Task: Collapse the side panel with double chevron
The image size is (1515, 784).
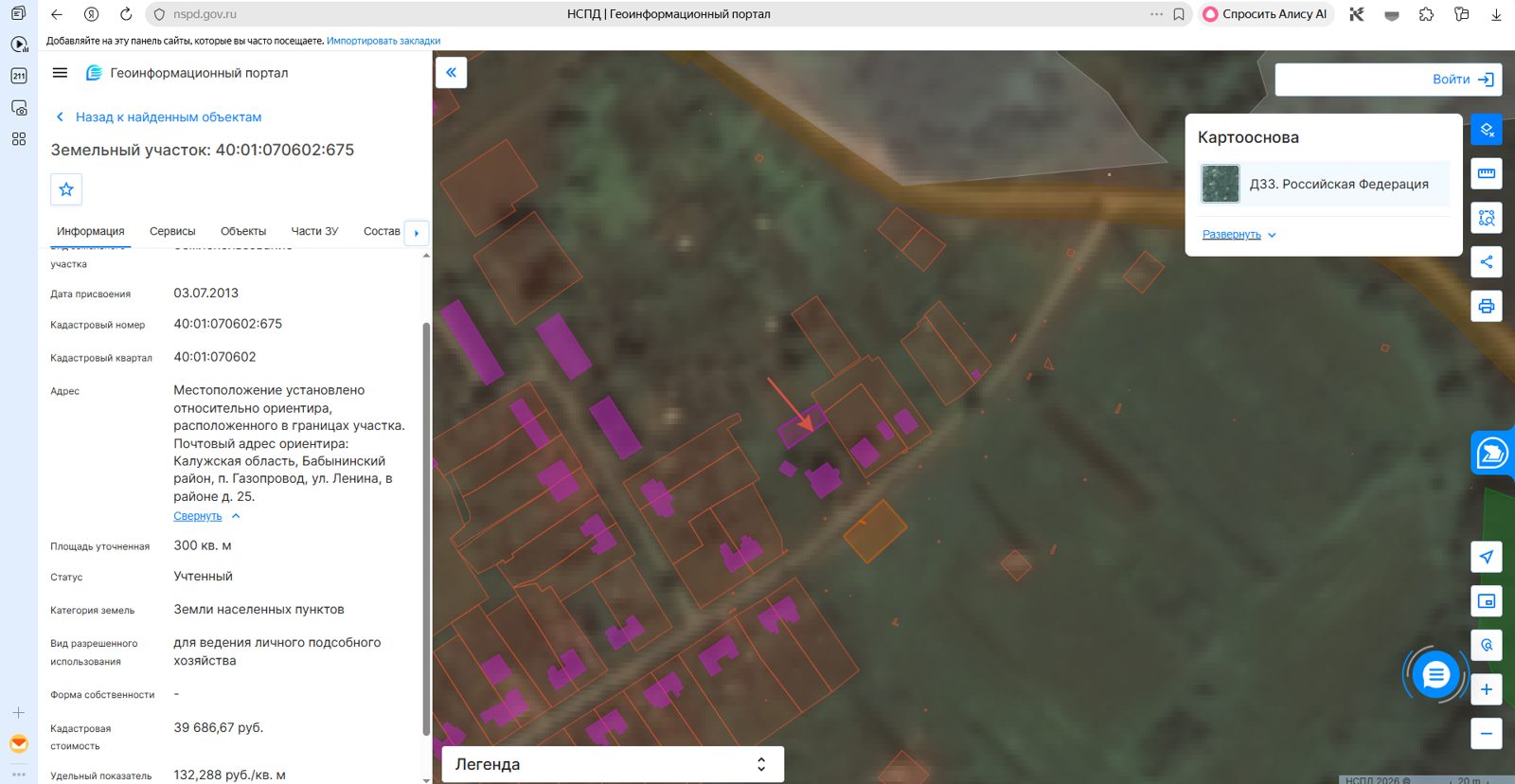Action: point(452,73)
